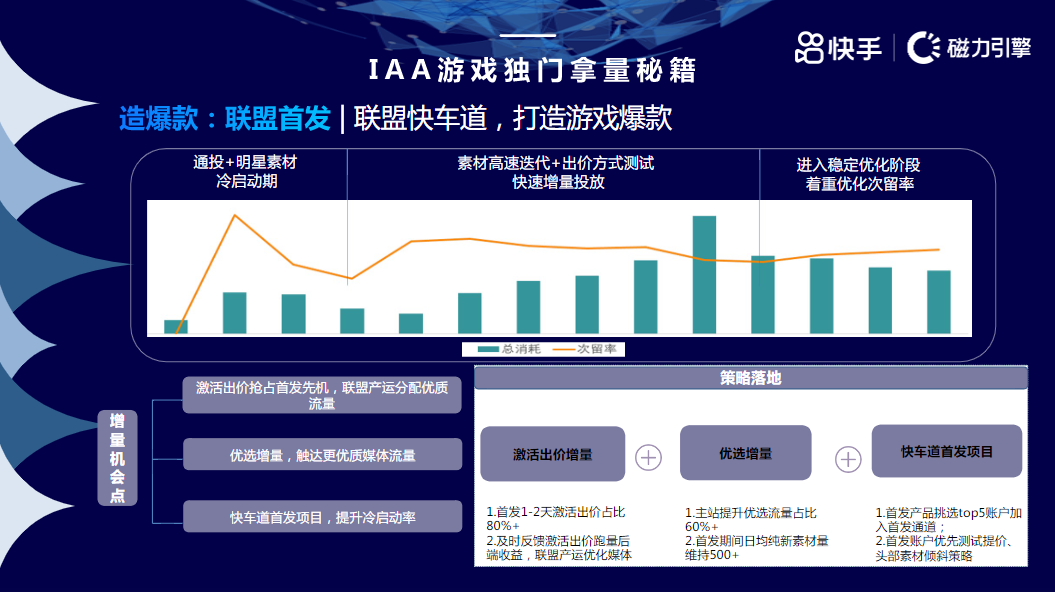
Task: Click the 优选增量 button
Action: [x=746, y=452]
